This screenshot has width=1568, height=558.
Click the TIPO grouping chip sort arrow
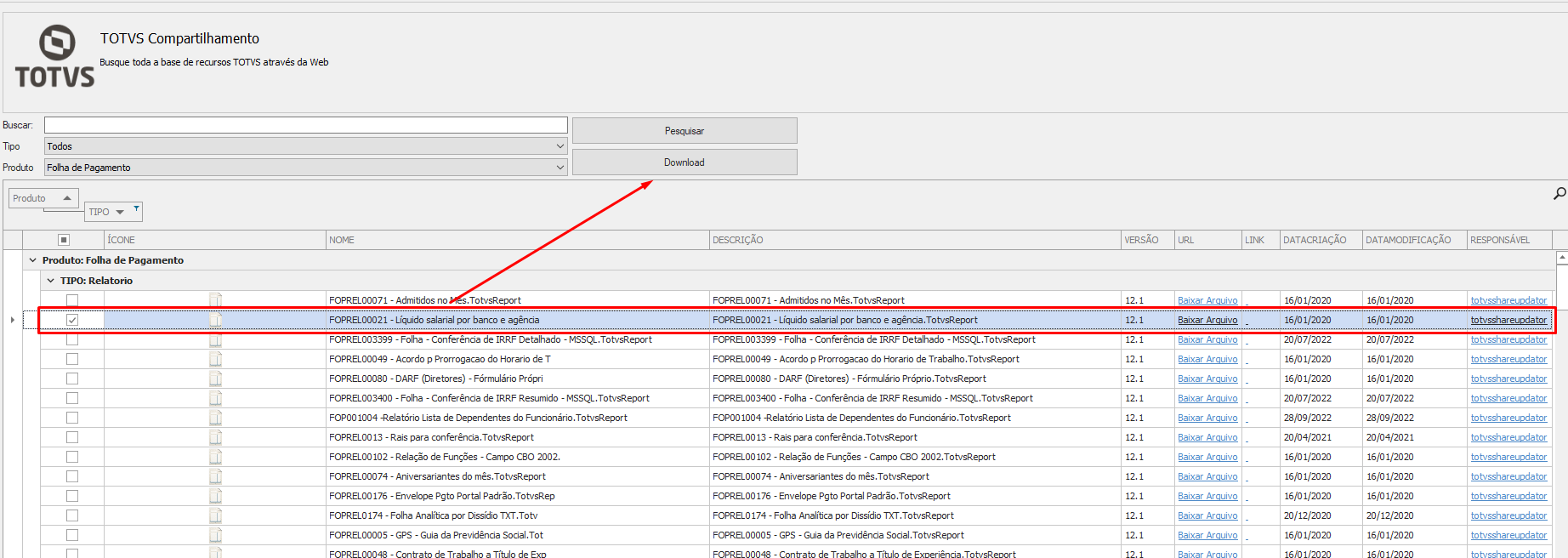tap(120, 212)
